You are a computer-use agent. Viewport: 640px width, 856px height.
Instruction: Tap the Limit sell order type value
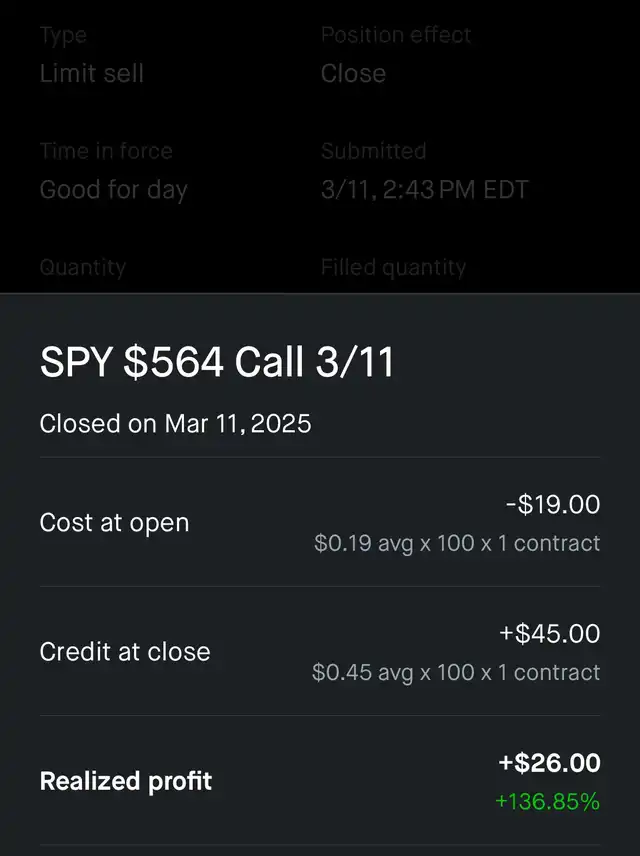pos(91,74)
